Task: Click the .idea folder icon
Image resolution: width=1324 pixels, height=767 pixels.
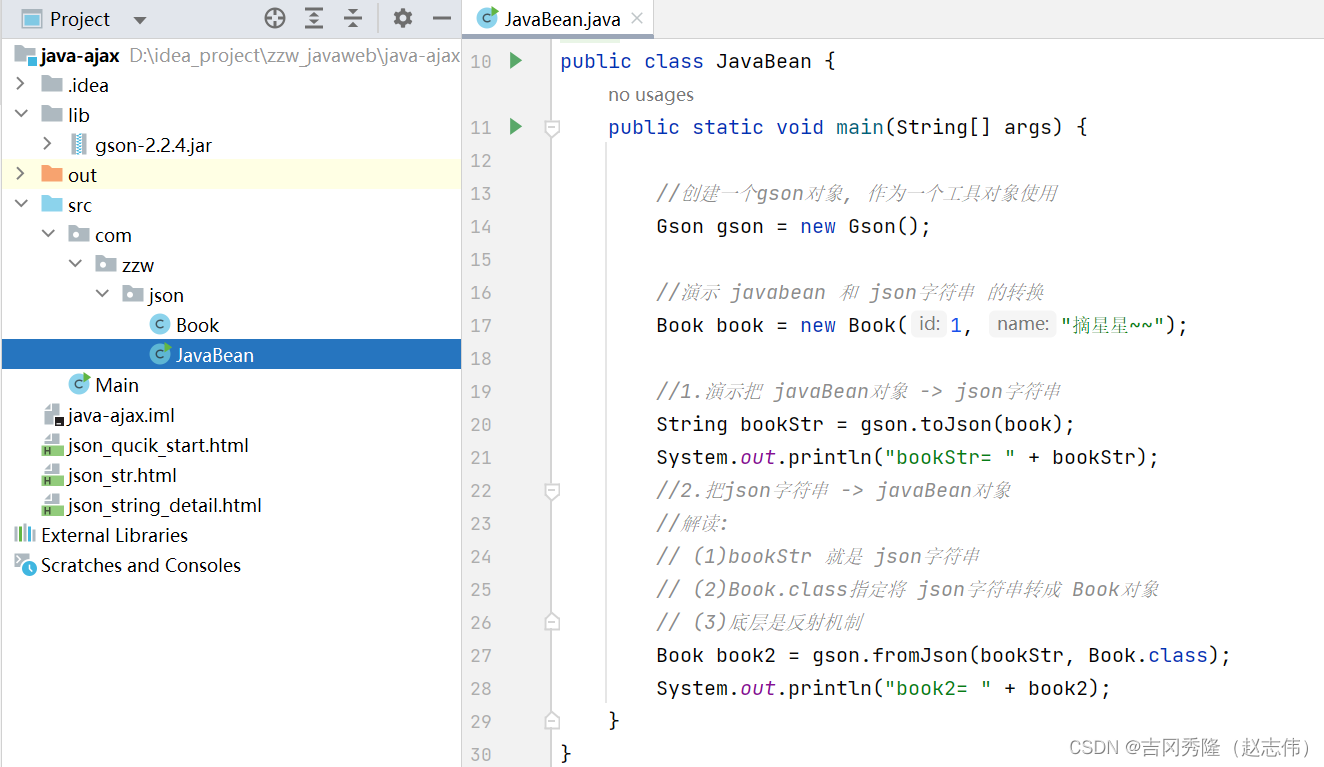Action: (x=52, y=85)
